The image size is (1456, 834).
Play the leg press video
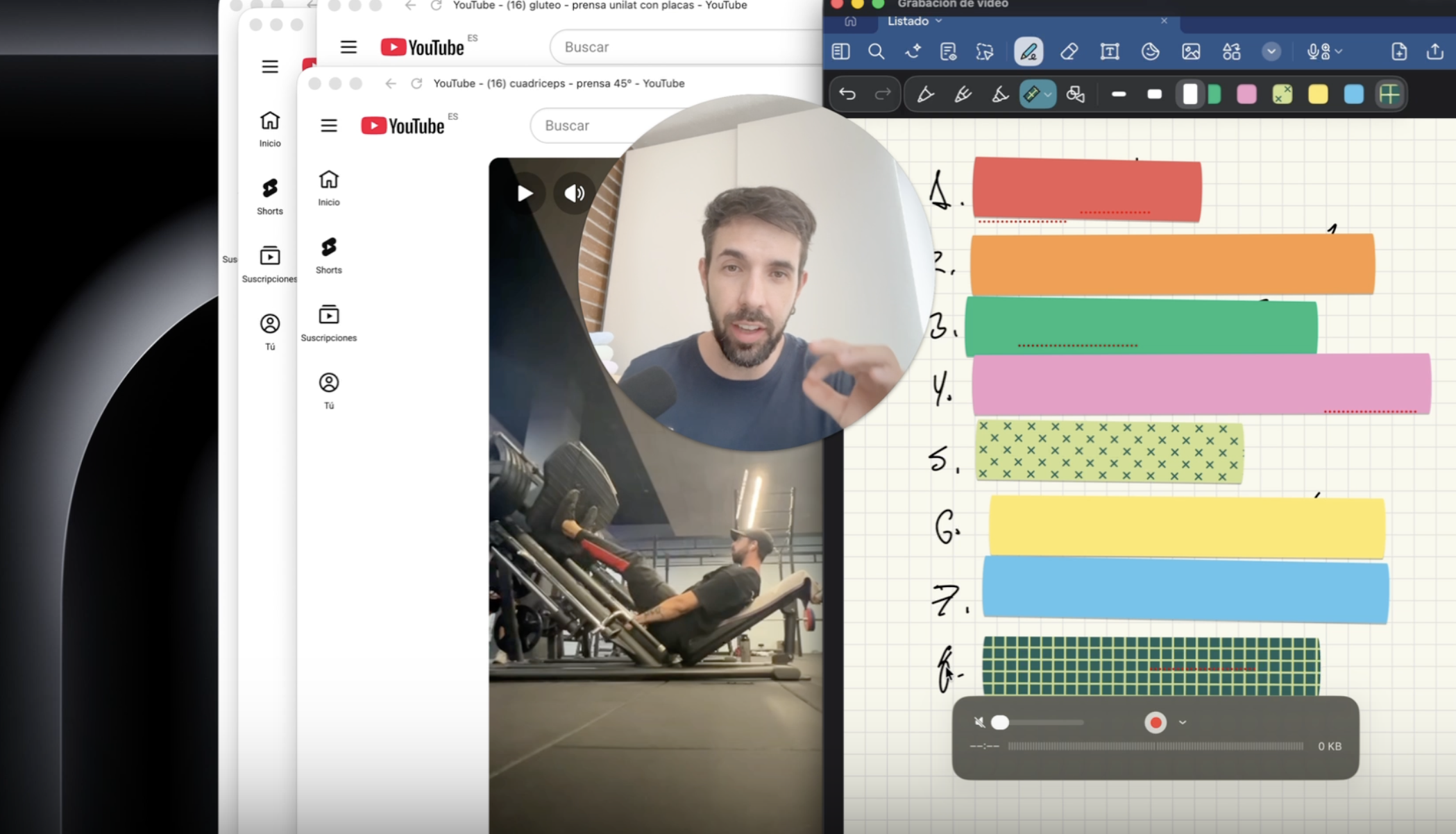[x=525, y=193]
